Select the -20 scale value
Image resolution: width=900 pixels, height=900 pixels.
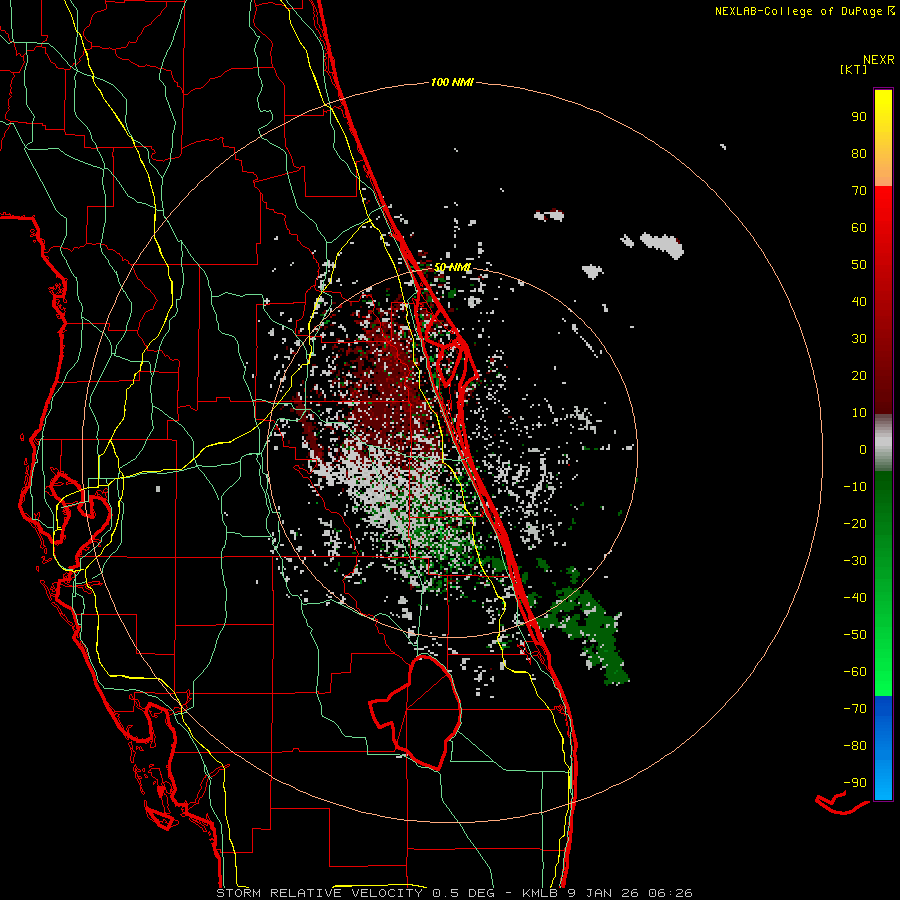855,524
